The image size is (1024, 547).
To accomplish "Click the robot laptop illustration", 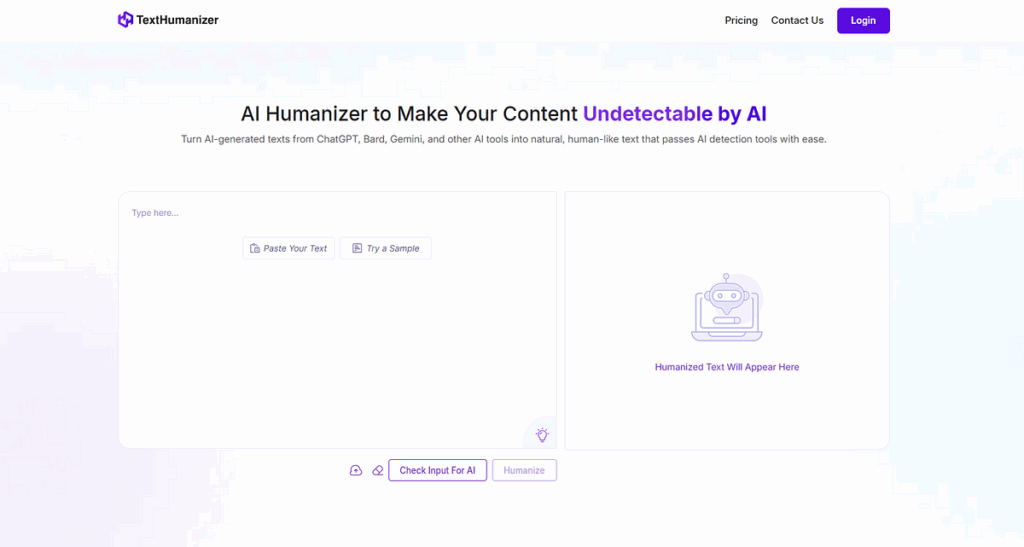I will coord(726,308).
